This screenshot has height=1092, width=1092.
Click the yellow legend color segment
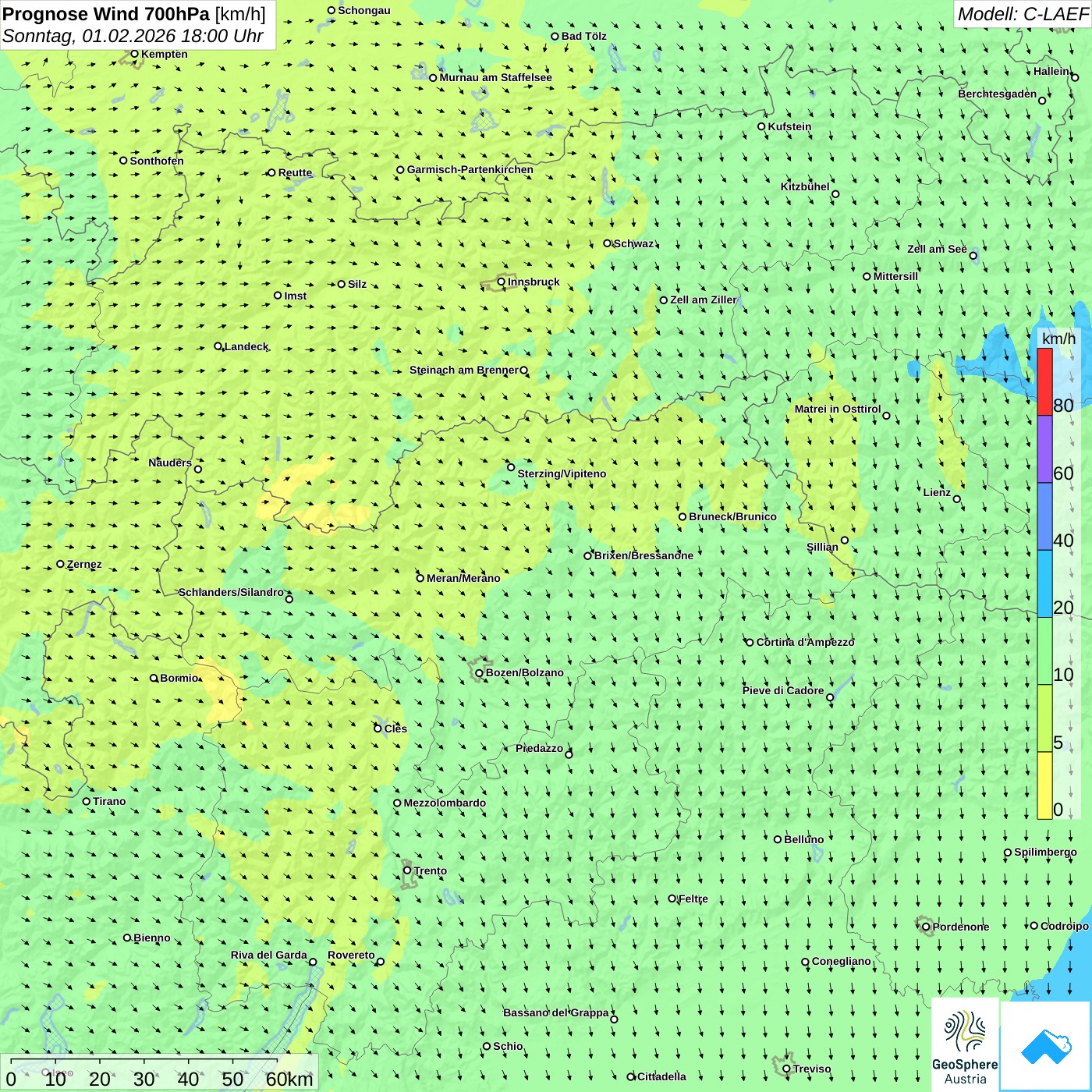click(1044, 785)
